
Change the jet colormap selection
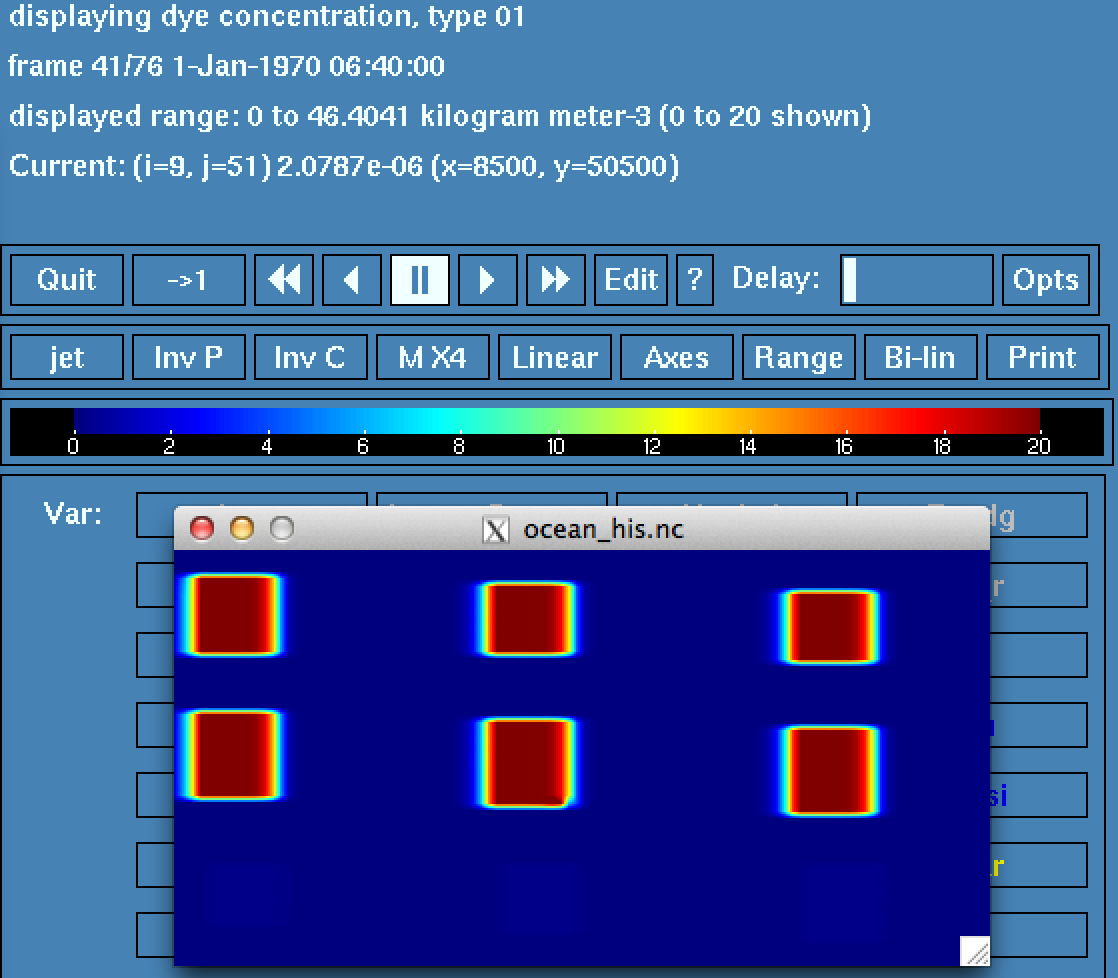pyautogui.click(x=67, y=358)
